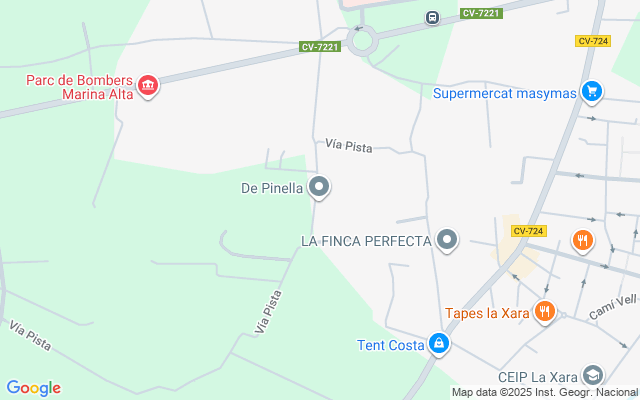
Task: Click the CEIP La Xara label text
Action: [x=538, y=377]
